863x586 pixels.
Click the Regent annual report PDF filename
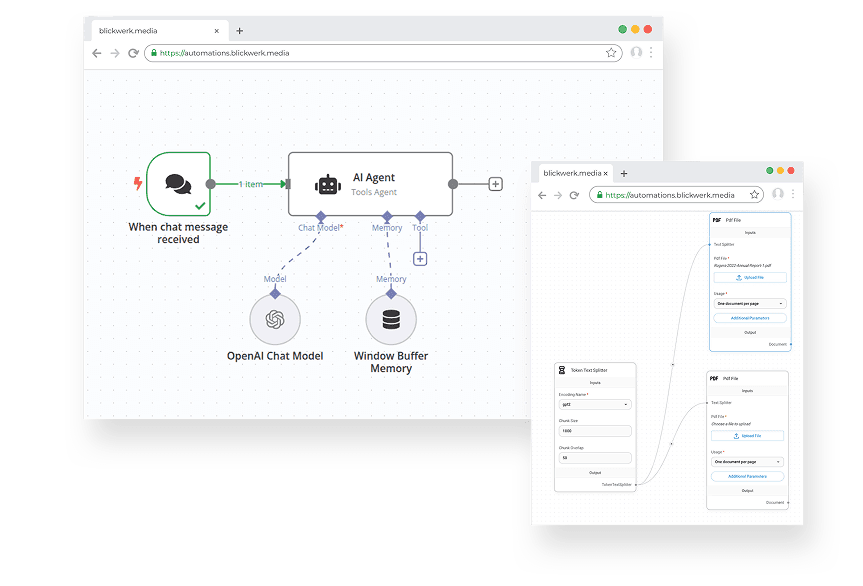pyautogui.click(x=742, y=265)
